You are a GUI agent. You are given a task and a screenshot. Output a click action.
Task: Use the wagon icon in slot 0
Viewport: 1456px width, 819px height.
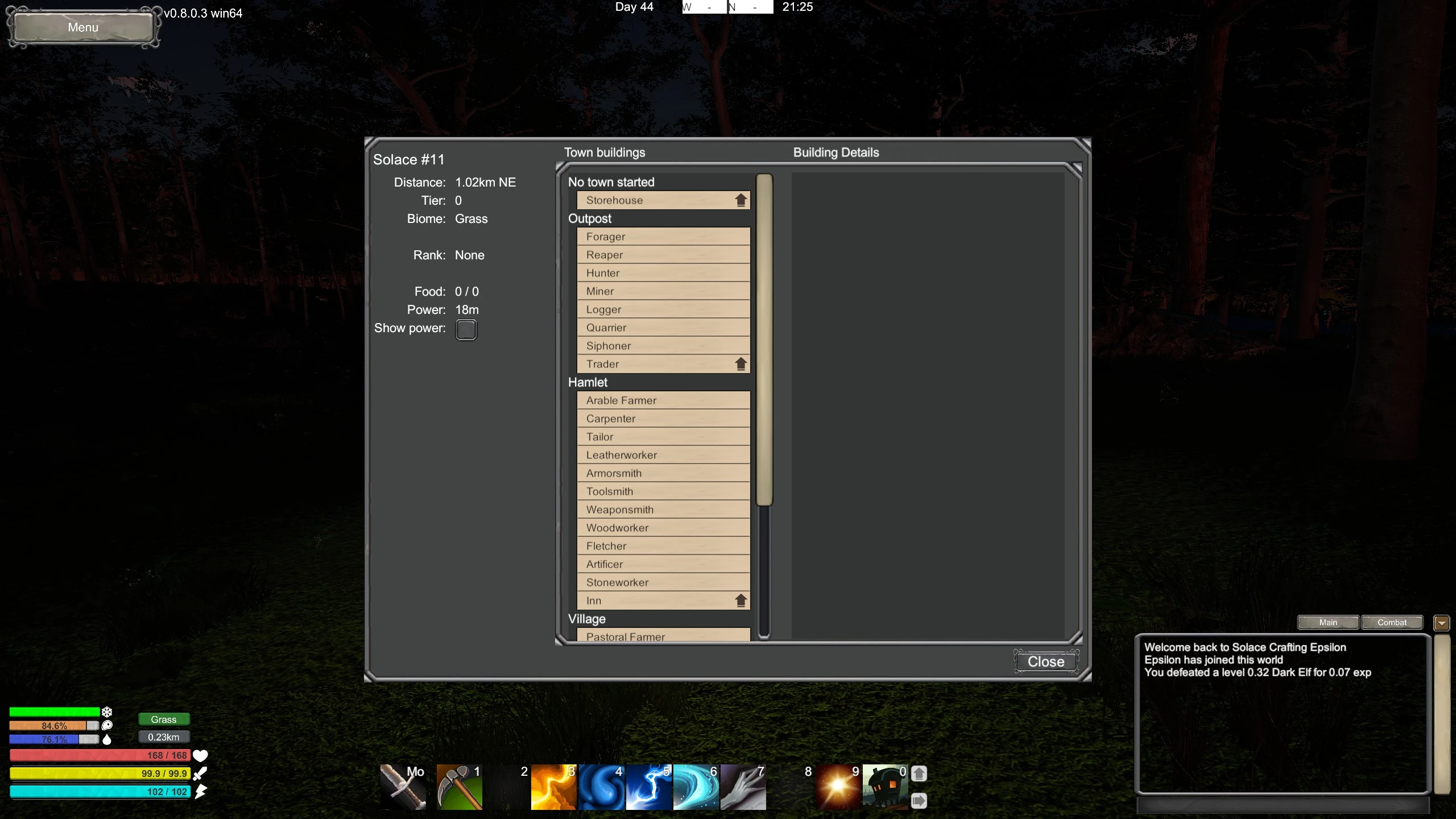(x=884, y=787)
